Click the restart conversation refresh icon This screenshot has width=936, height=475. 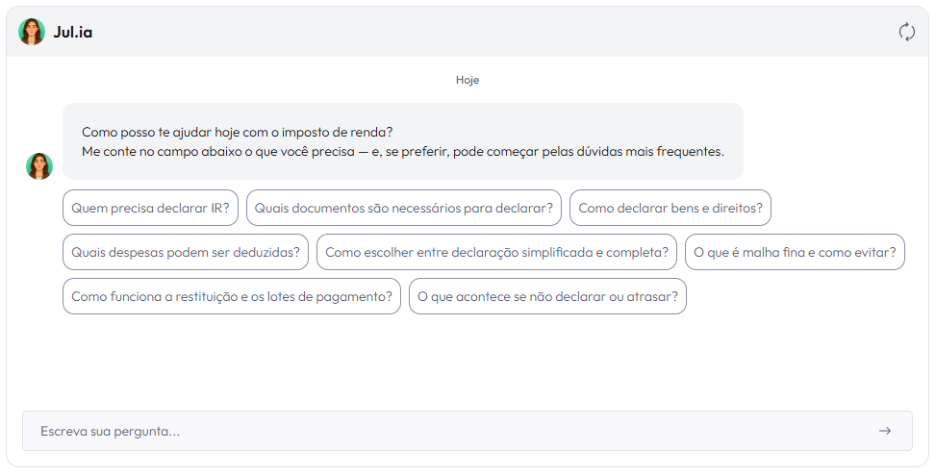pyautogui.click(x=906, y=32)
